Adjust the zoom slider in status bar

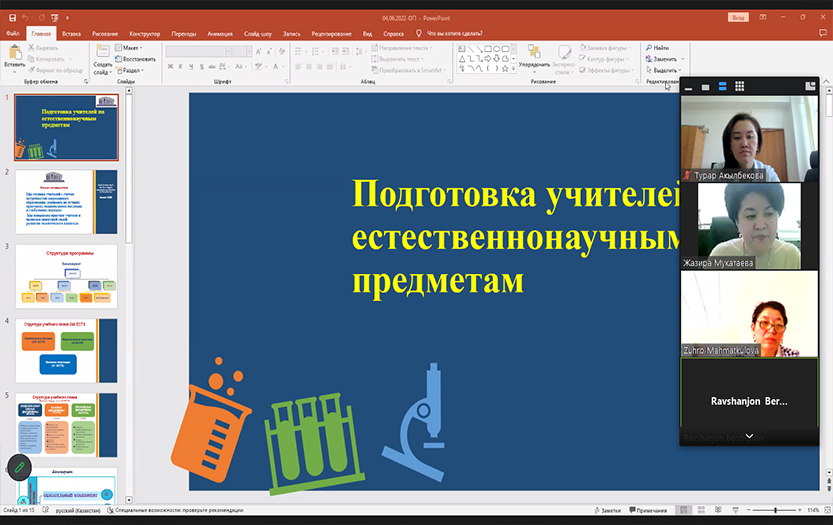(x=776, y=510)
